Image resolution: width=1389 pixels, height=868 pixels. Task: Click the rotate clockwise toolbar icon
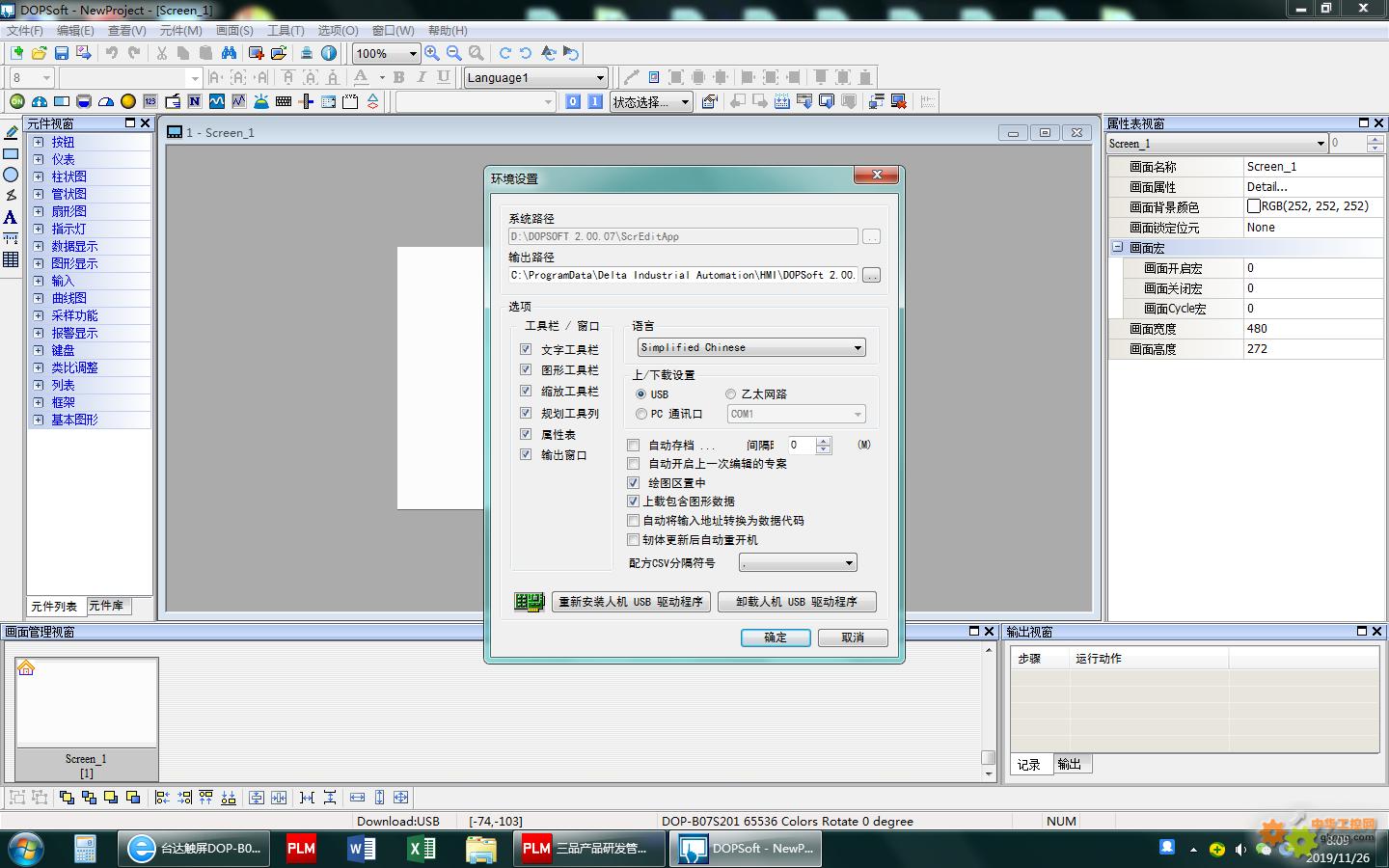(x=504, y=53)
